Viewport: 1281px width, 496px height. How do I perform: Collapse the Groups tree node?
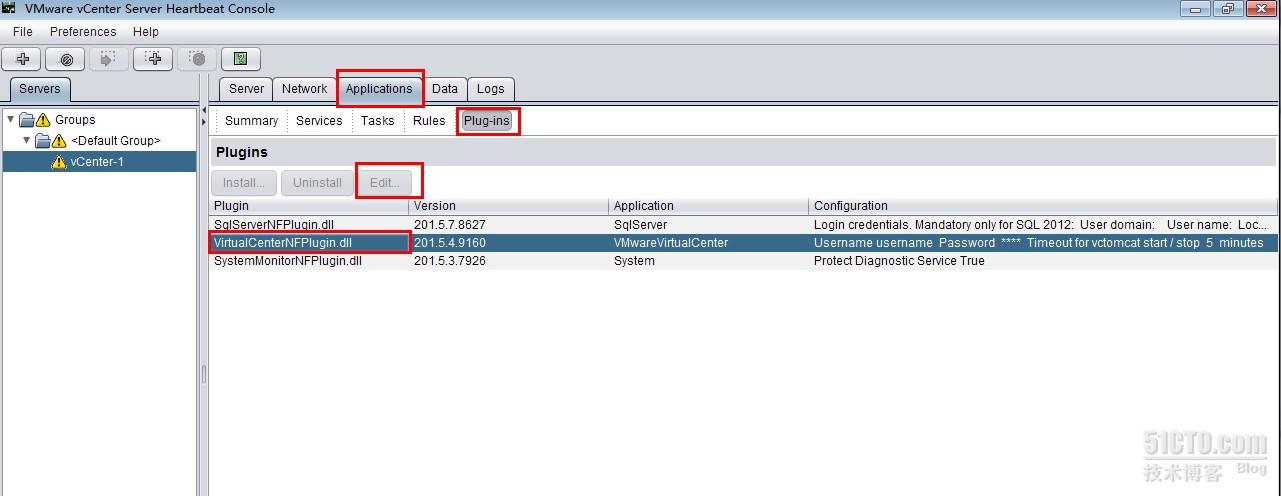click(10, 120)
